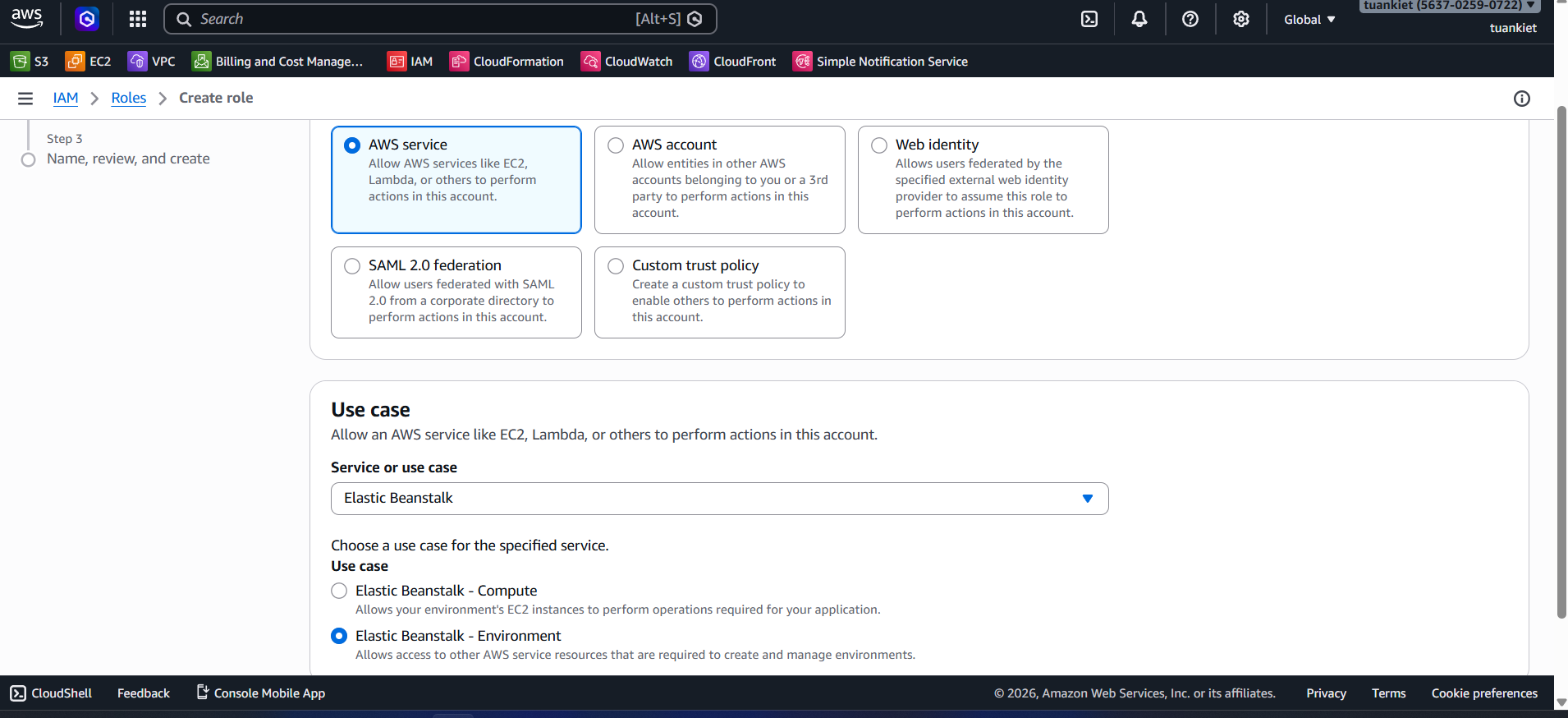1568x718 pixels.
Task: Select Elastic Beanstalk - Compute use case
Action: pyautogui.click(x=339, y=591)
